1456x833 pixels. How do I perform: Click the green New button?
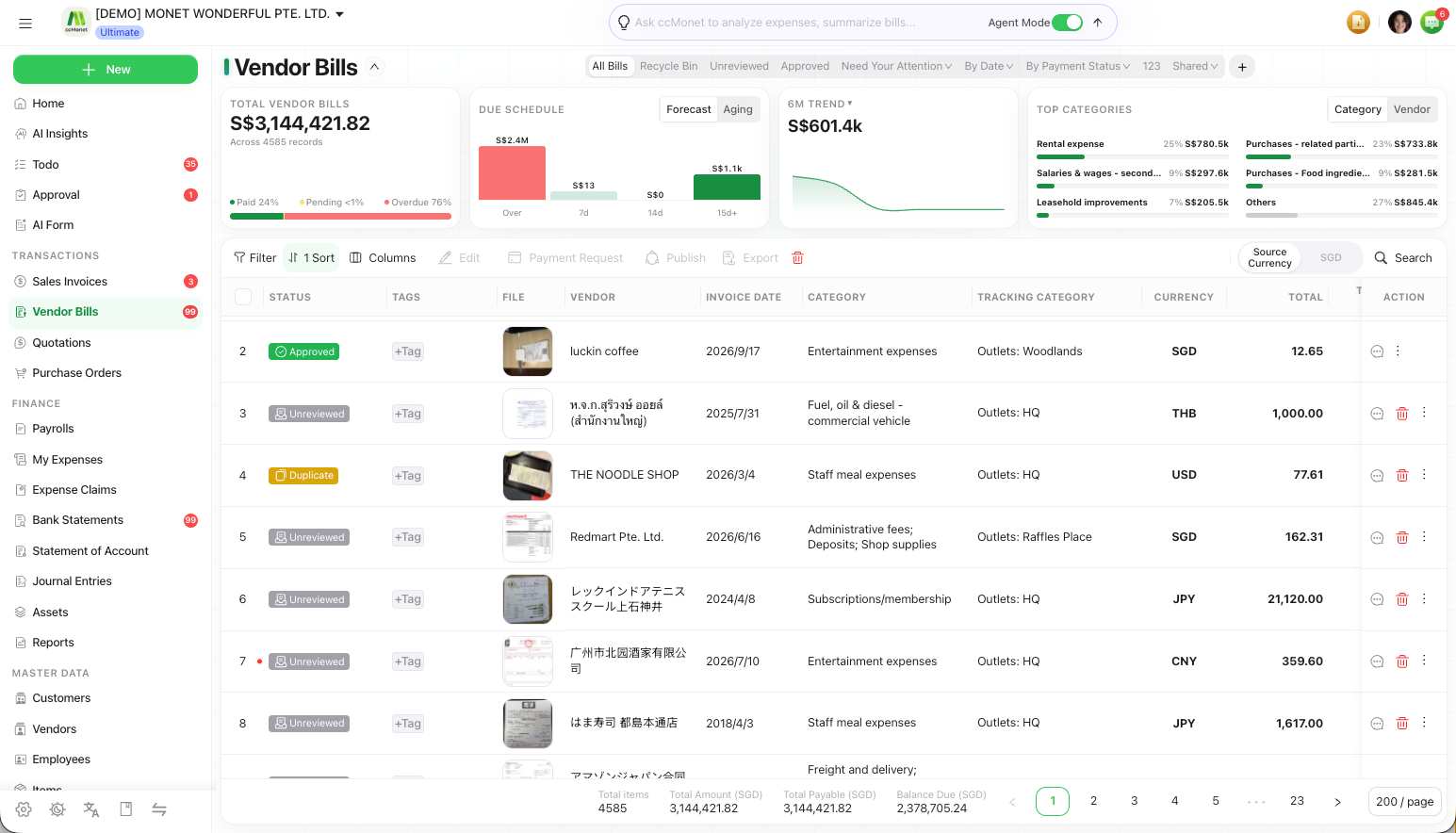[x=106, y=70]
